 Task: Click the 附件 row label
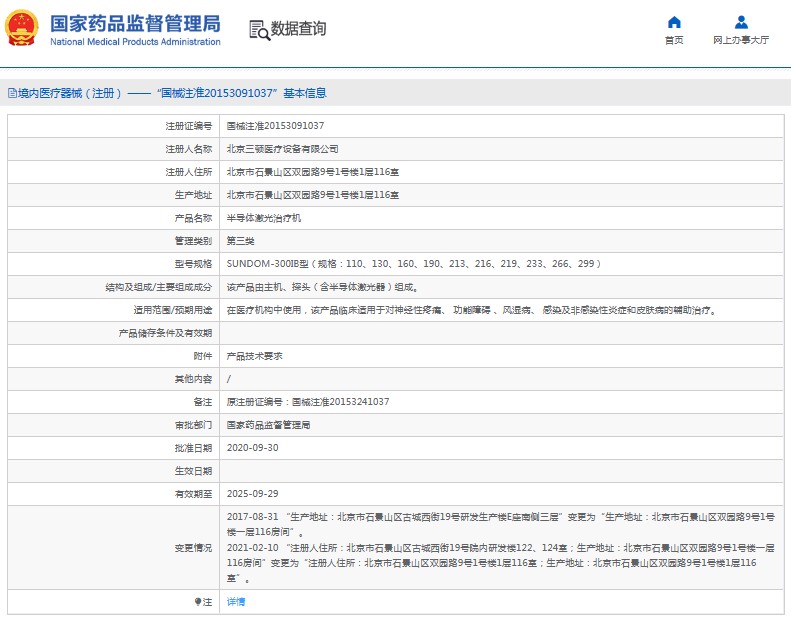tap(203, 356)
